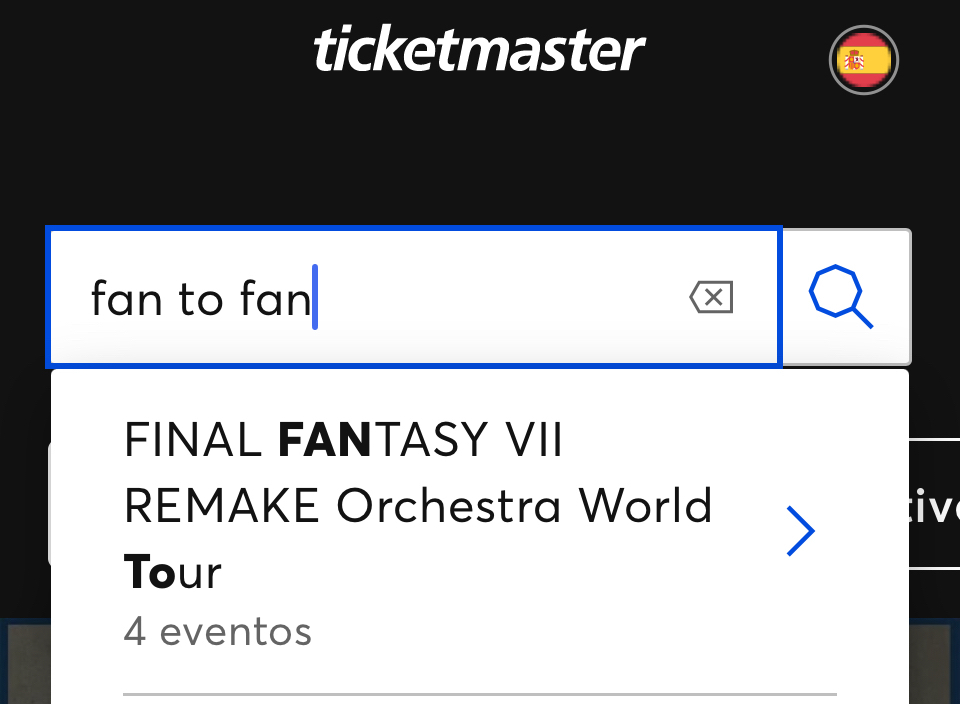
Task: Click the partially visible button at right edge
Action: point(934,504)
